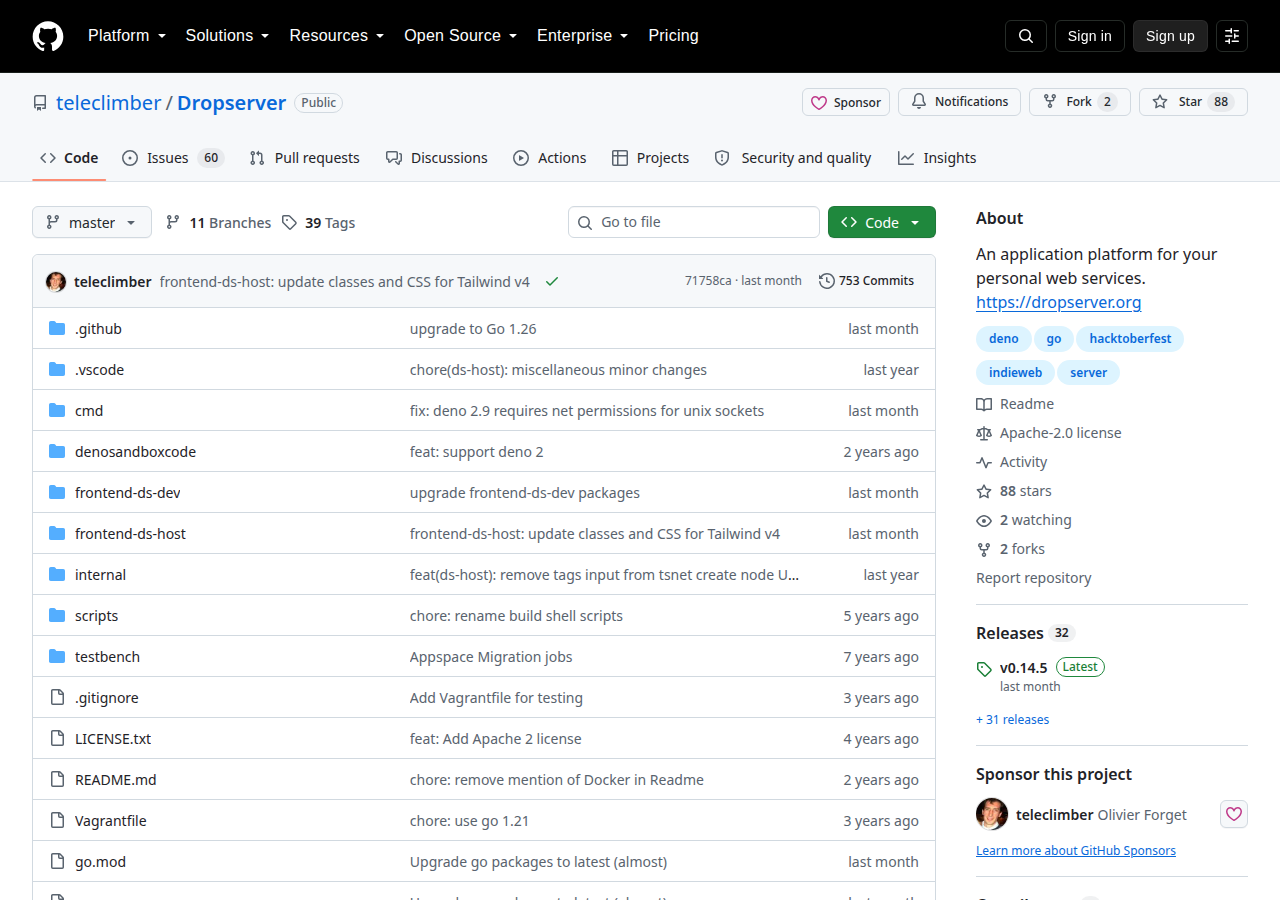The width and height of the screenshot is (1280, 900).
Task: Jump to Readme from About
Action: coord(1015,404)
